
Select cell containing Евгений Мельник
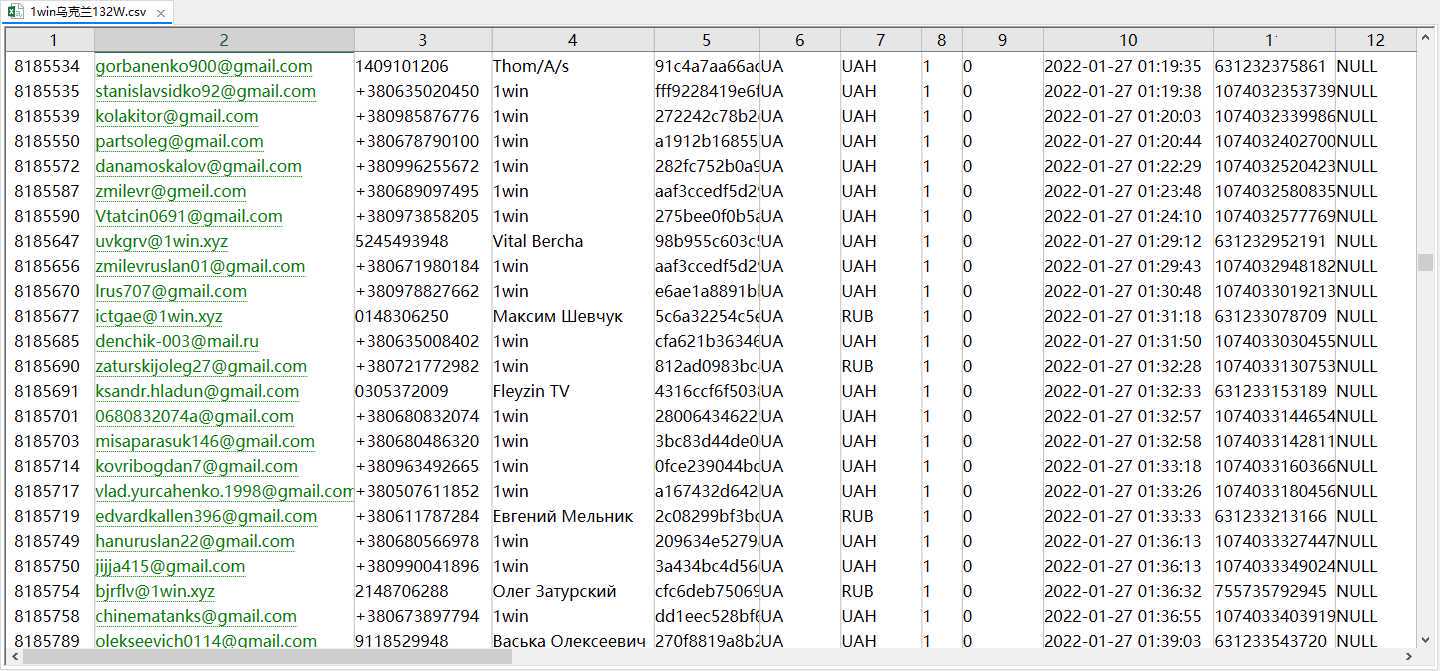573,516
